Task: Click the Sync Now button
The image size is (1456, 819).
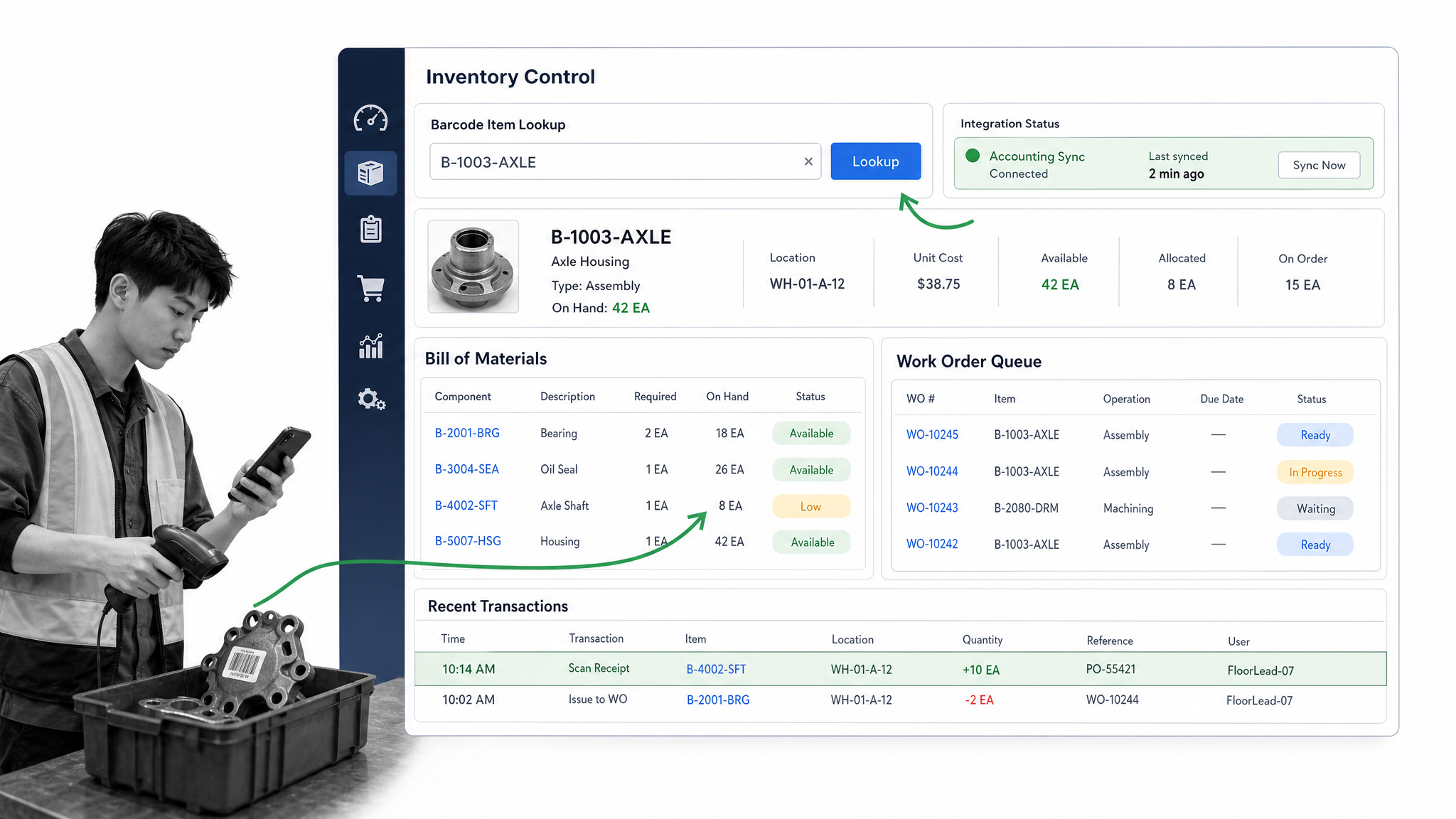Action: (1319, 165)
